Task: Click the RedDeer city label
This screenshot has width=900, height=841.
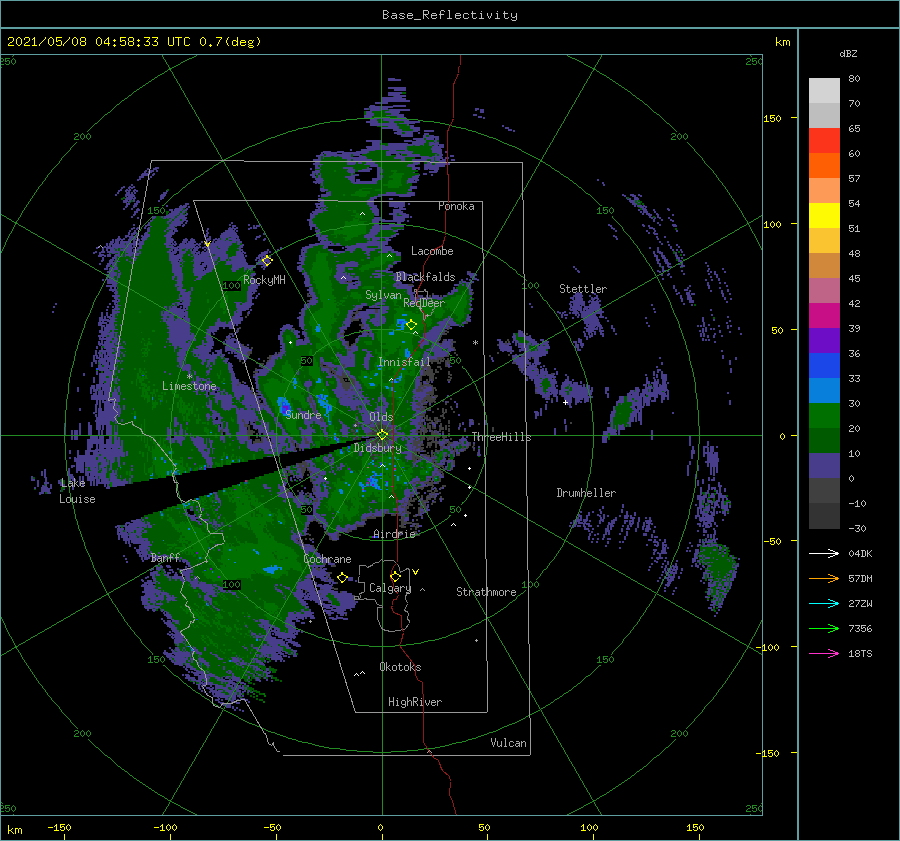Action: [x=424, y=303]
